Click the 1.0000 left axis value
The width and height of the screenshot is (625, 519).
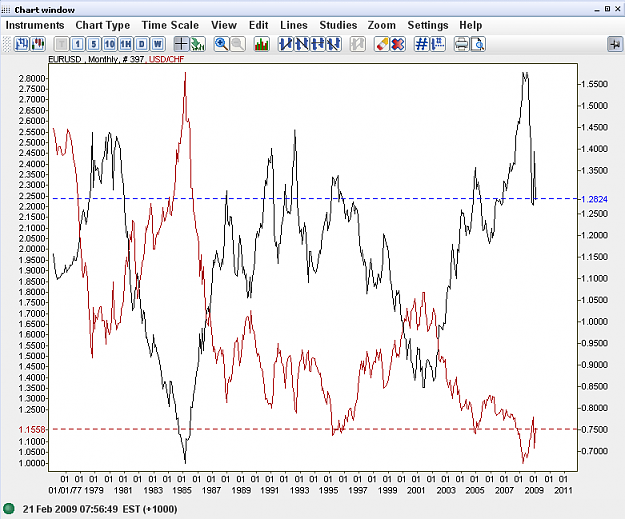pos(32,463)
